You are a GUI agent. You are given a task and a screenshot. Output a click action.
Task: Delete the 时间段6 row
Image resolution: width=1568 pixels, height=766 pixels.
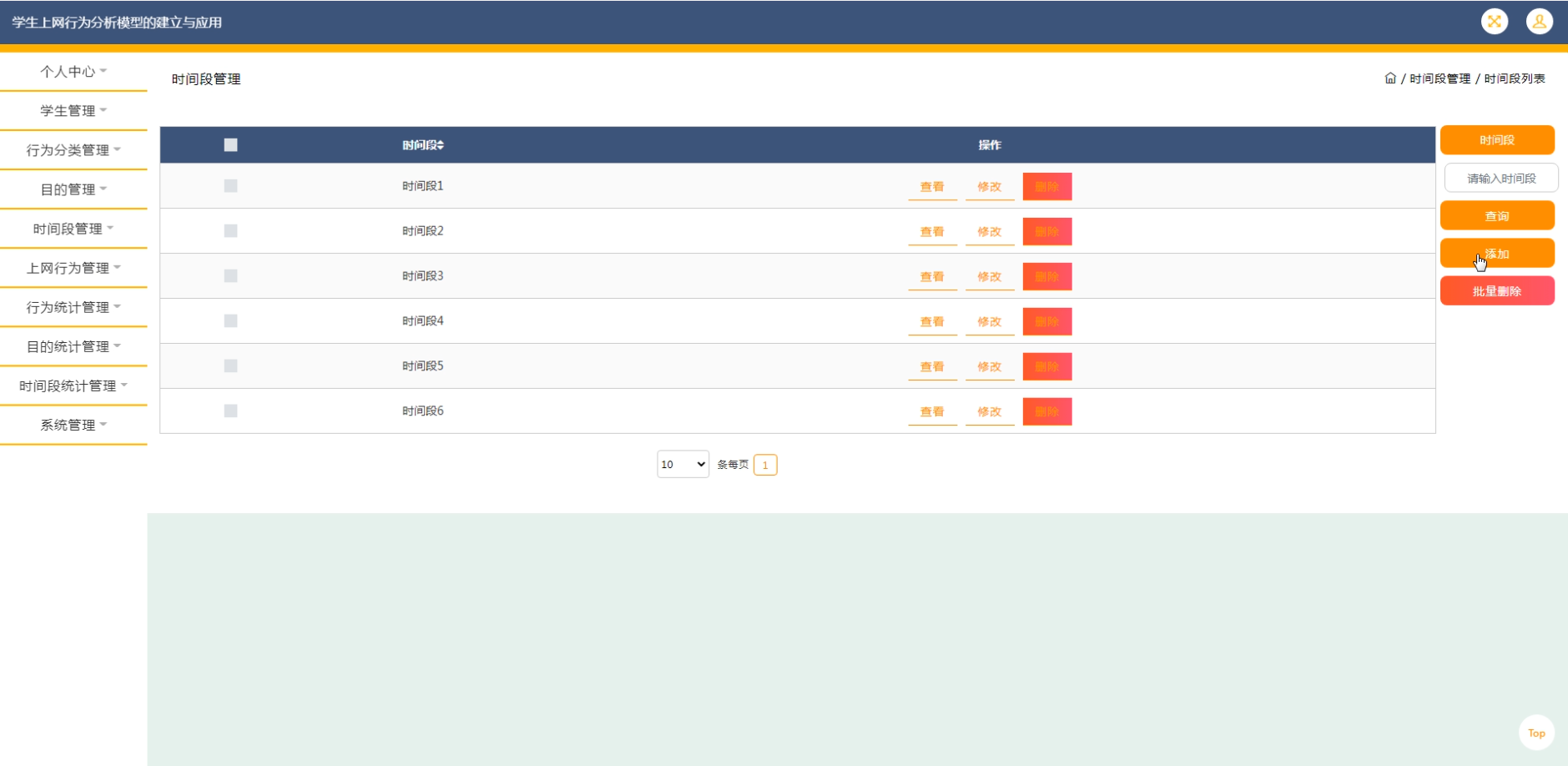(1047, 412)
